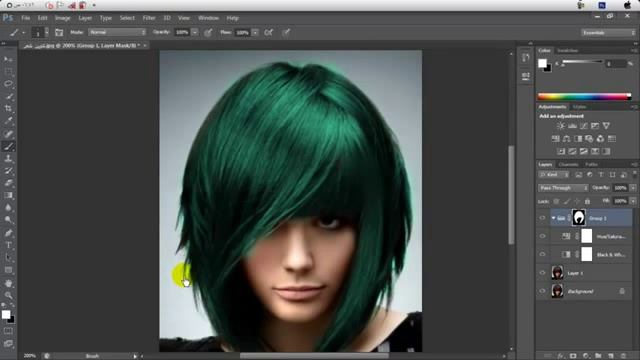Open brush blending Mode dropdown

coord(118,32)
